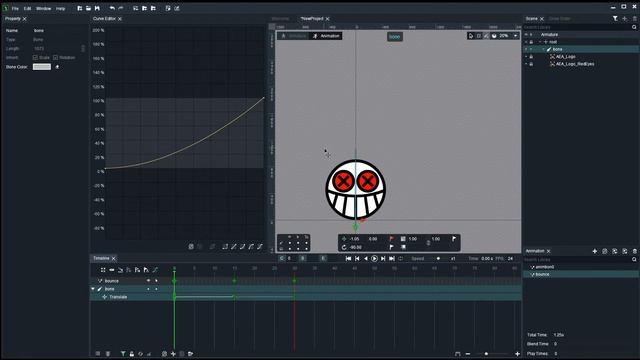
Task: Step to the next frame button
Action: [383, 258]
